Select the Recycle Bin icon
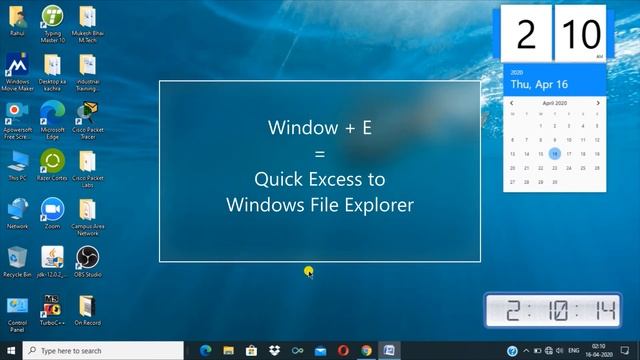640x360 pixels. [17, 262]
